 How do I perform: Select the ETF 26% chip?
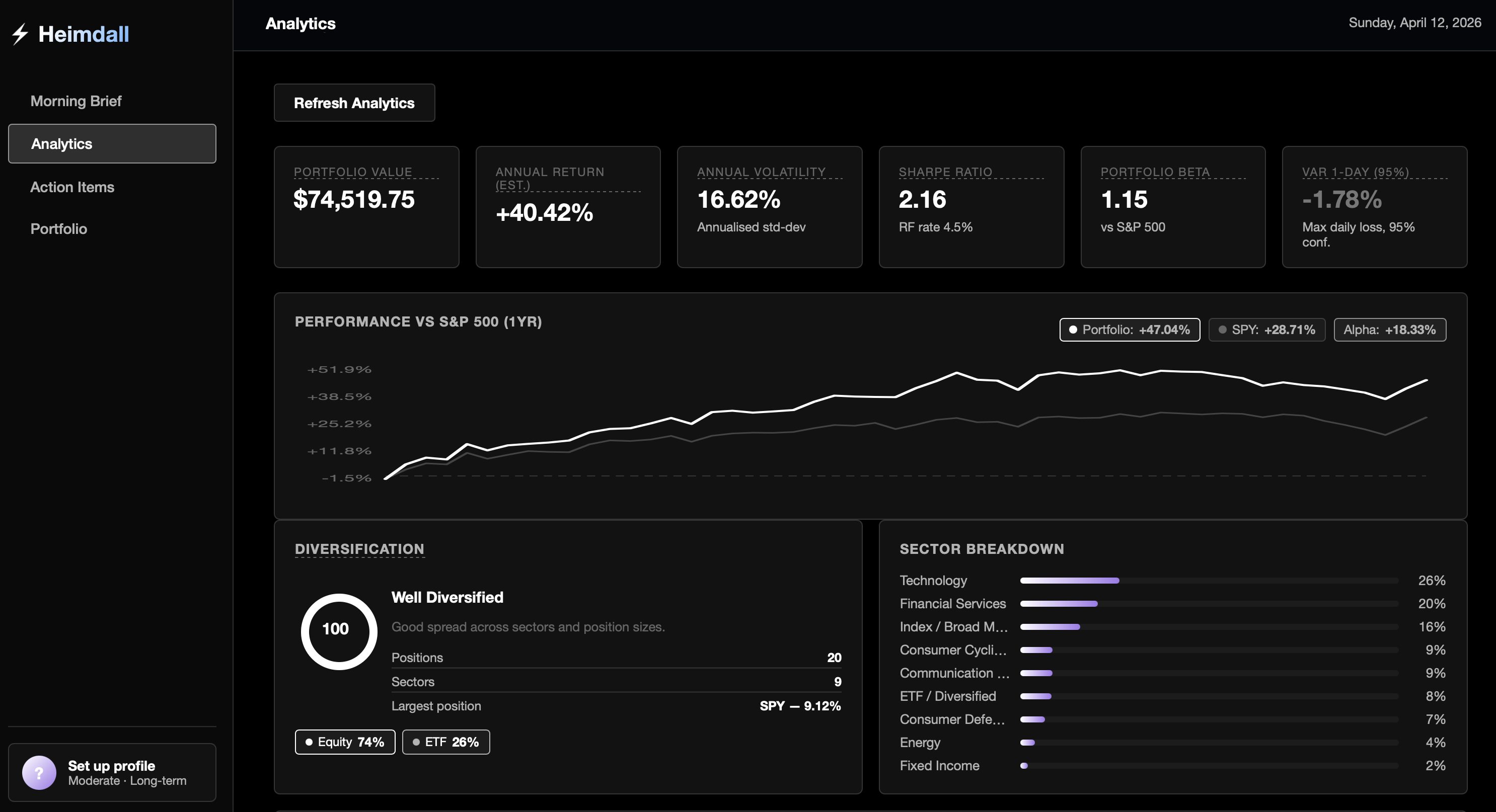pos(445,742)
